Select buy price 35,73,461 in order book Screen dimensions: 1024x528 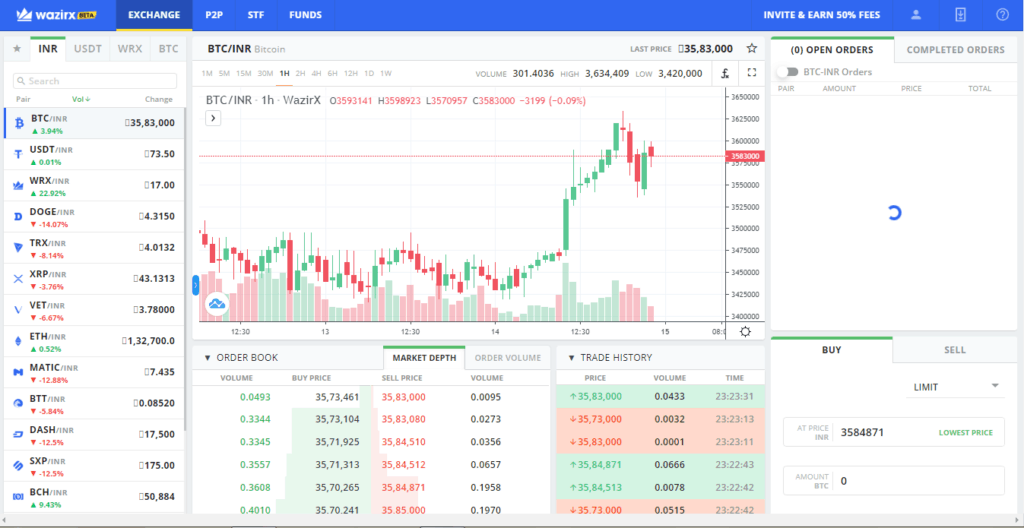(337, 397)
